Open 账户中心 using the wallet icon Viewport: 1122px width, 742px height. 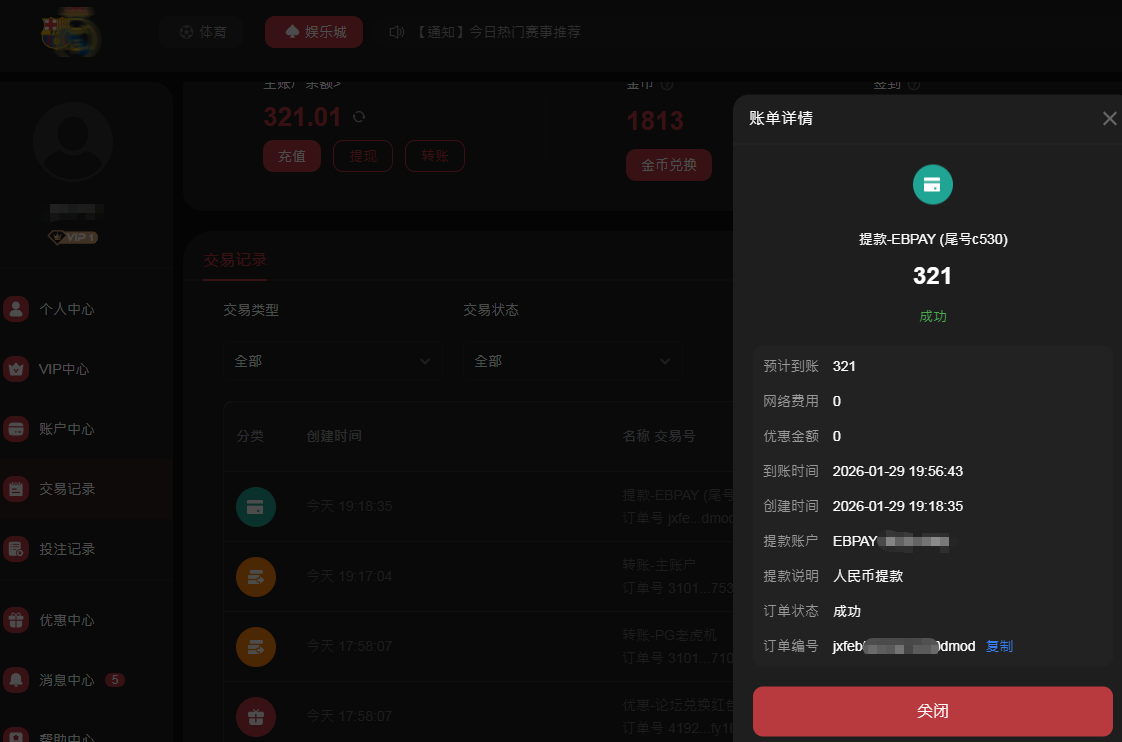pyautogui.click(x=16, y=429)
